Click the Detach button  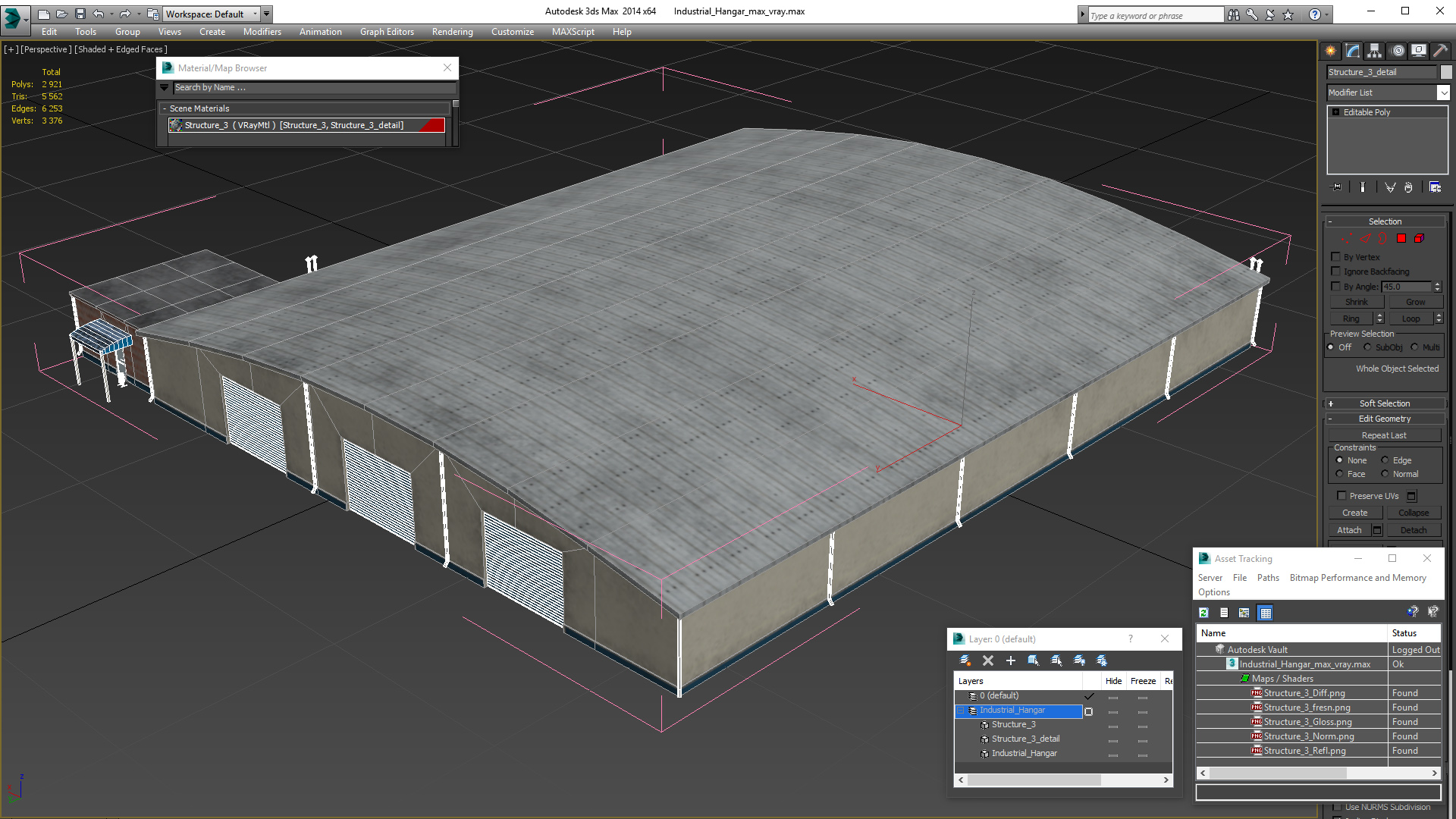pos(1414,530)
